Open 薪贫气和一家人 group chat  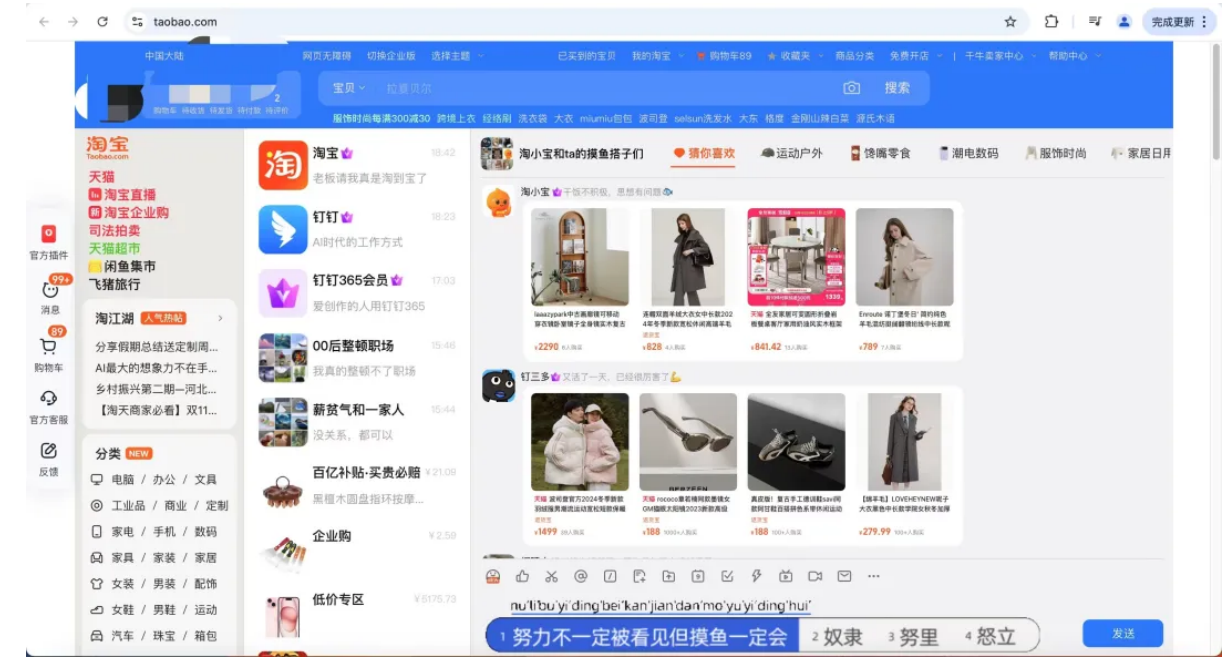358,421
